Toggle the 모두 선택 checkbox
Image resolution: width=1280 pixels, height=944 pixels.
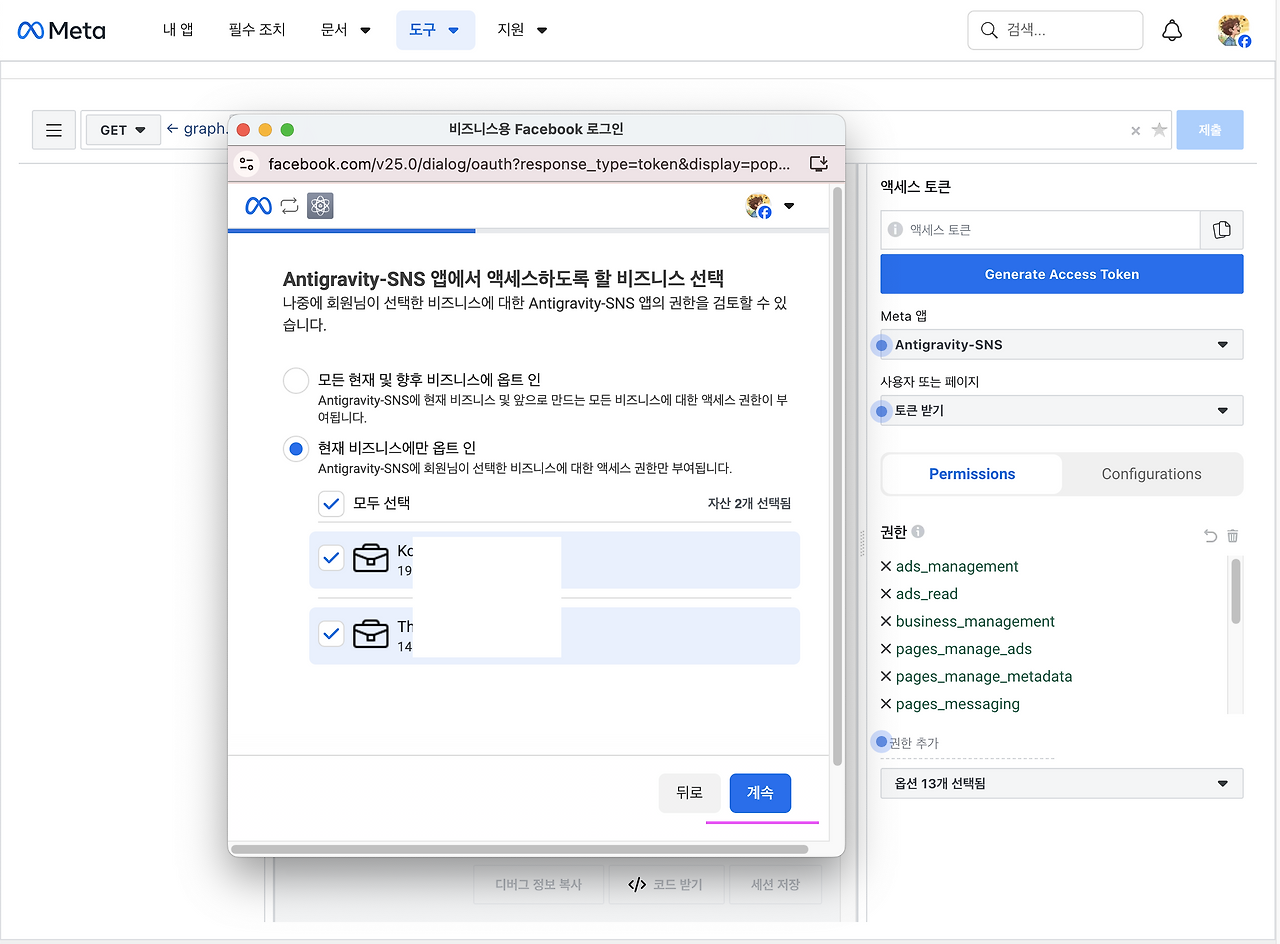[331, 503]
